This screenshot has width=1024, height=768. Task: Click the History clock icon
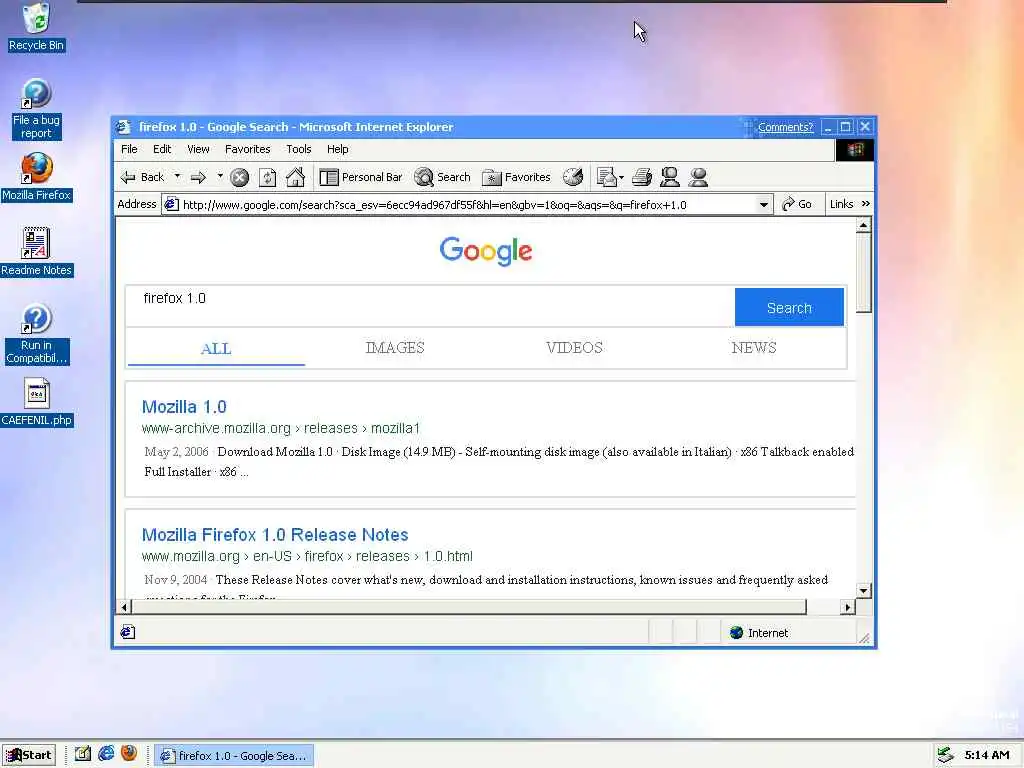[x=573, y=177]
